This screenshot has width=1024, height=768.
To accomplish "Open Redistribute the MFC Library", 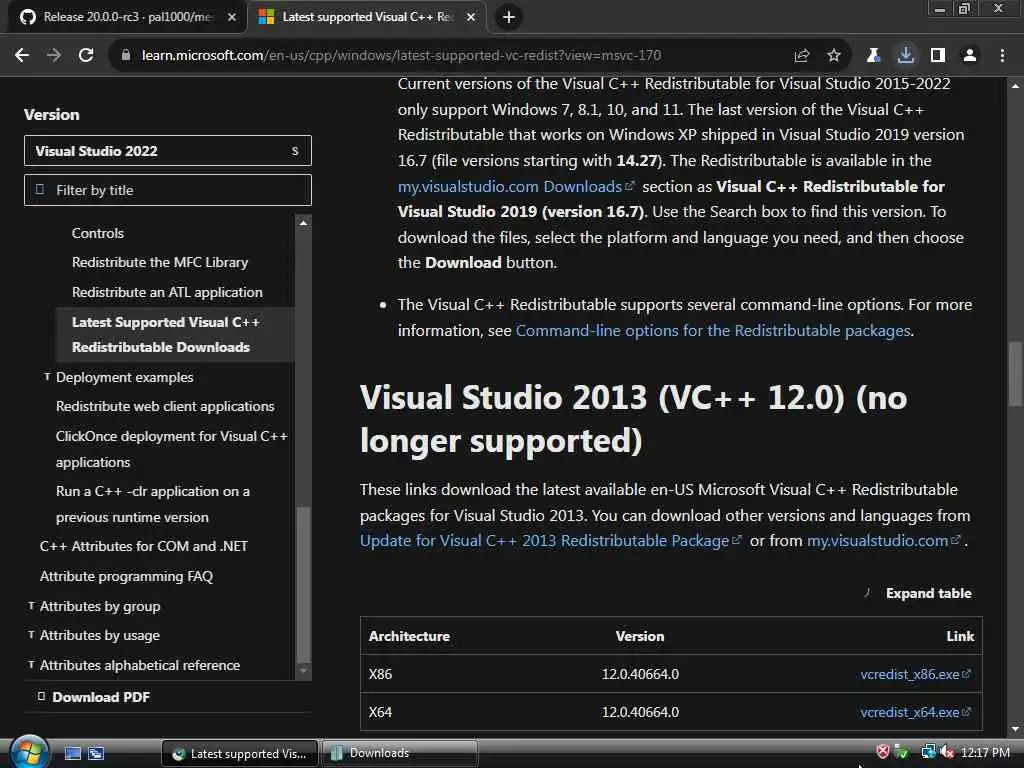I will 160,263.
